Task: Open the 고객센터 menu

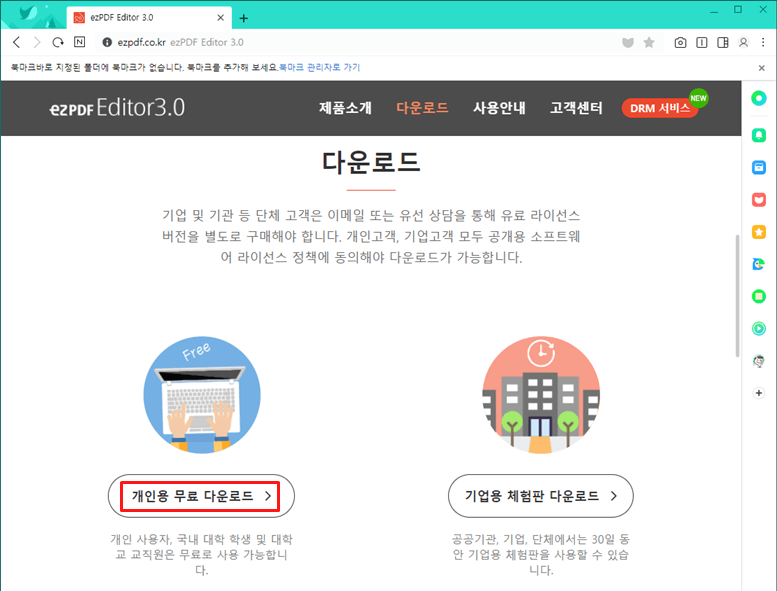Action: tap(576, 108)
